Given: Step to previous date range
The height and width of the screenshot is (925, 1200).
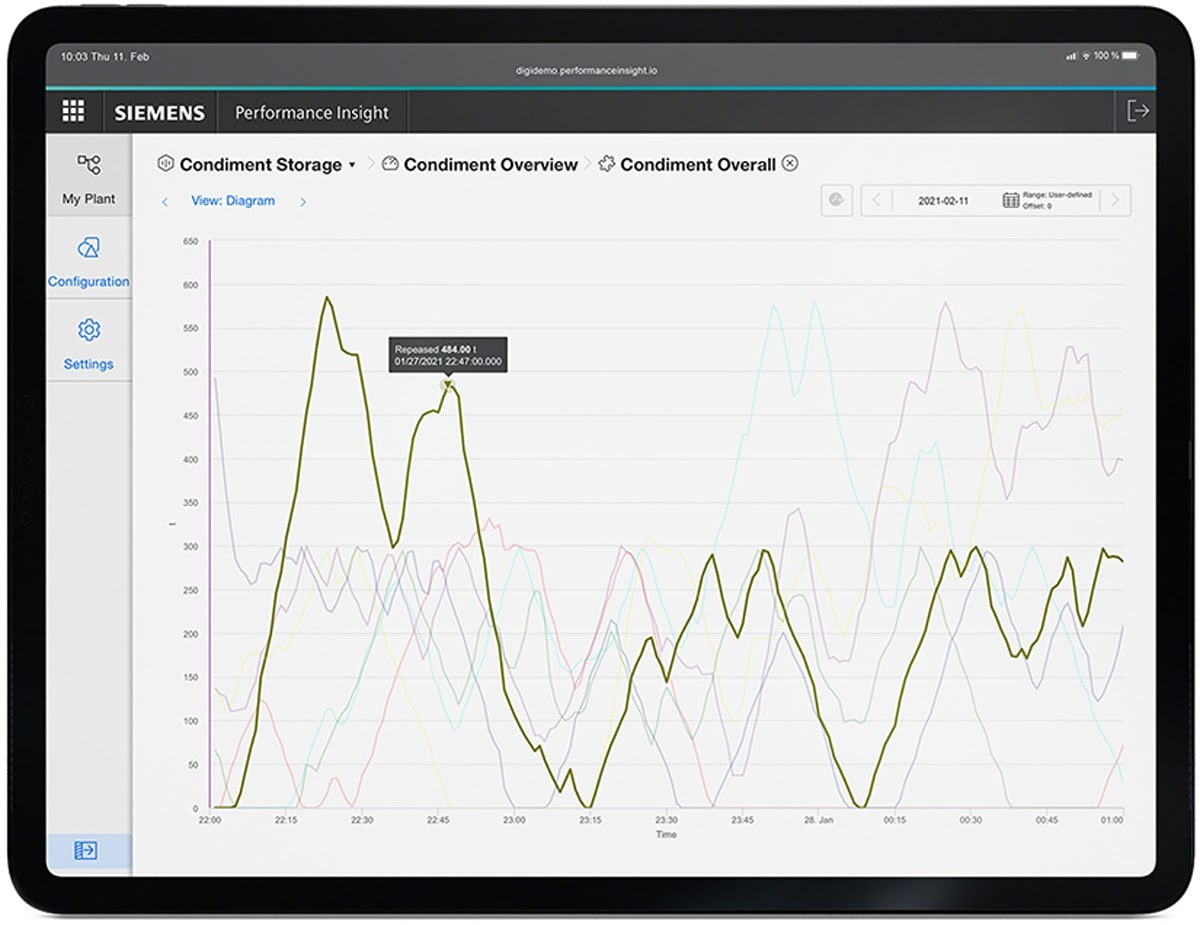Looking at the screenshot, I should [877, 200].
